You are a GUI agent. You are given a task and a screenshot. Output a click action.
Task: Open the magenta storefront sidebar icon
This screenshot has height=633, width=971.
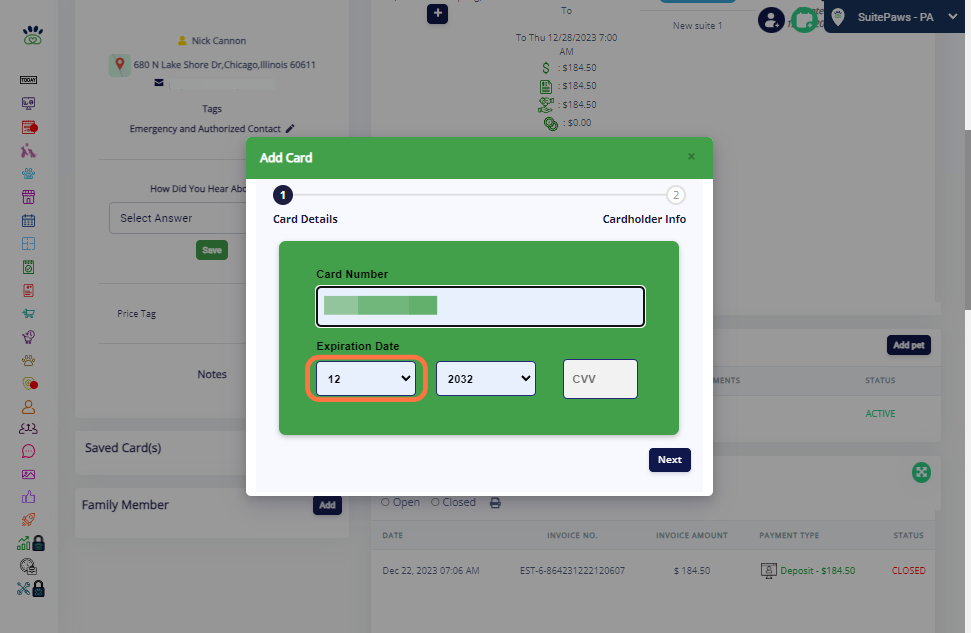pyautogui.click(x=28, y=197)
